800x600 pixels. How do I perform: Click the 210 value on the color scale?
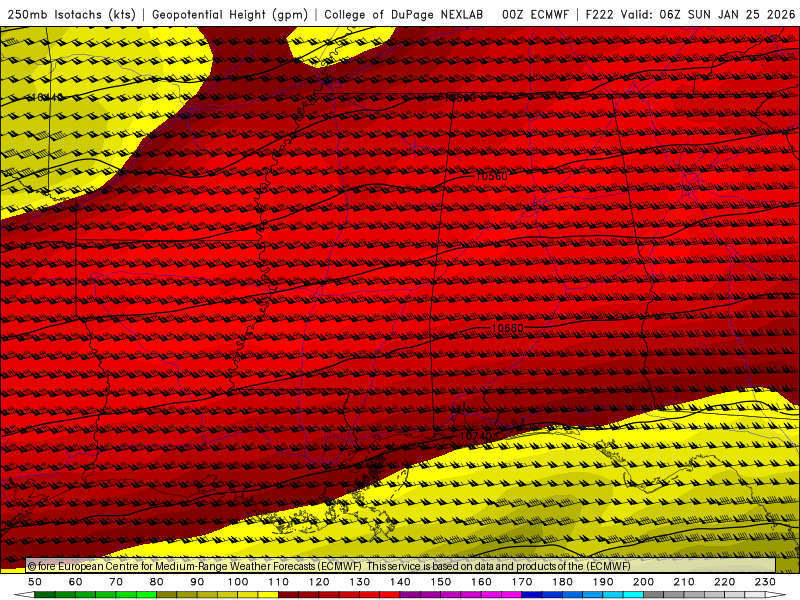tap(684, 582)
